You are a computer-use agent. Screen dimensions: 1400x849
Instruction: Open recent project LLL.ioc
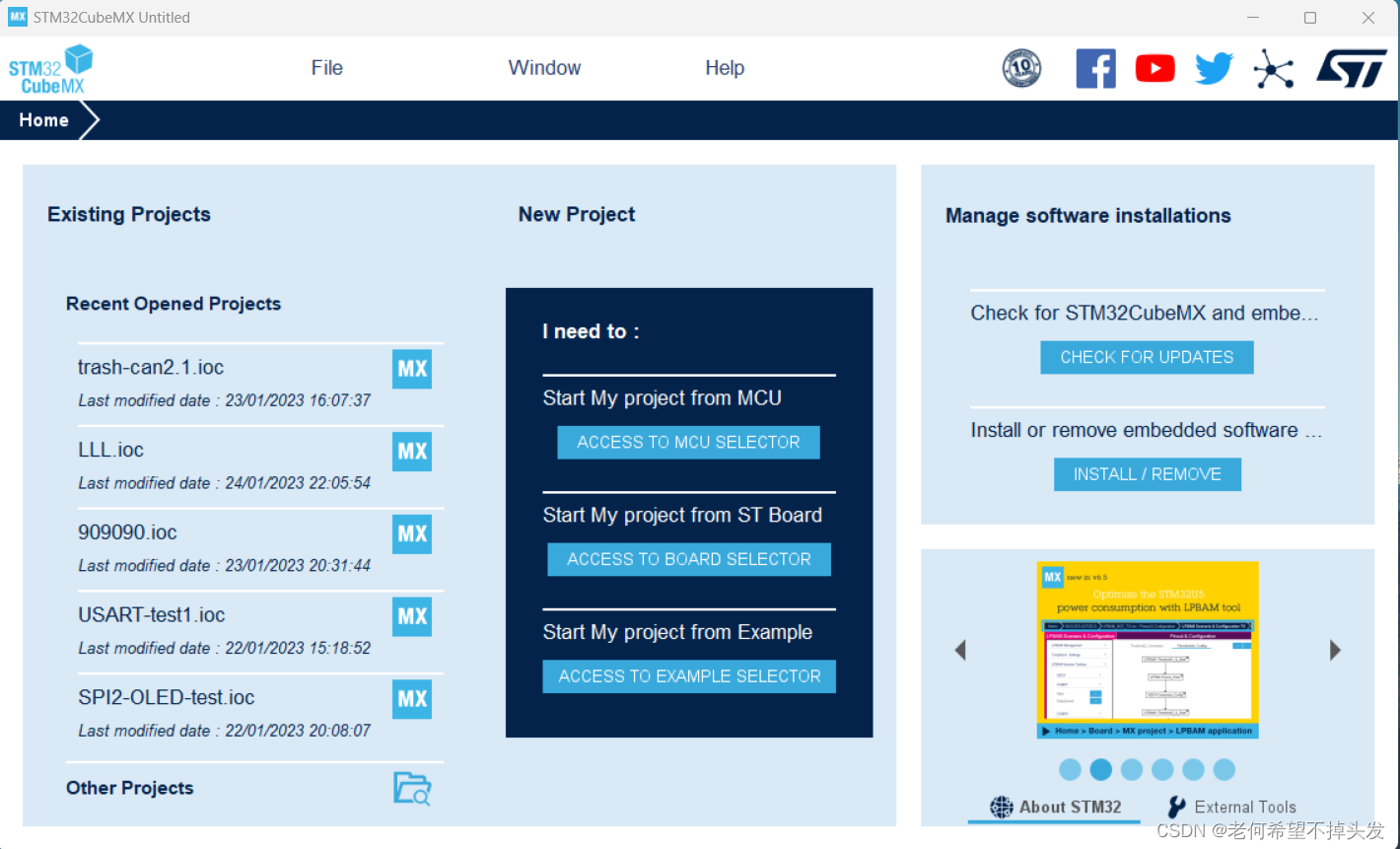click(110, 450)
